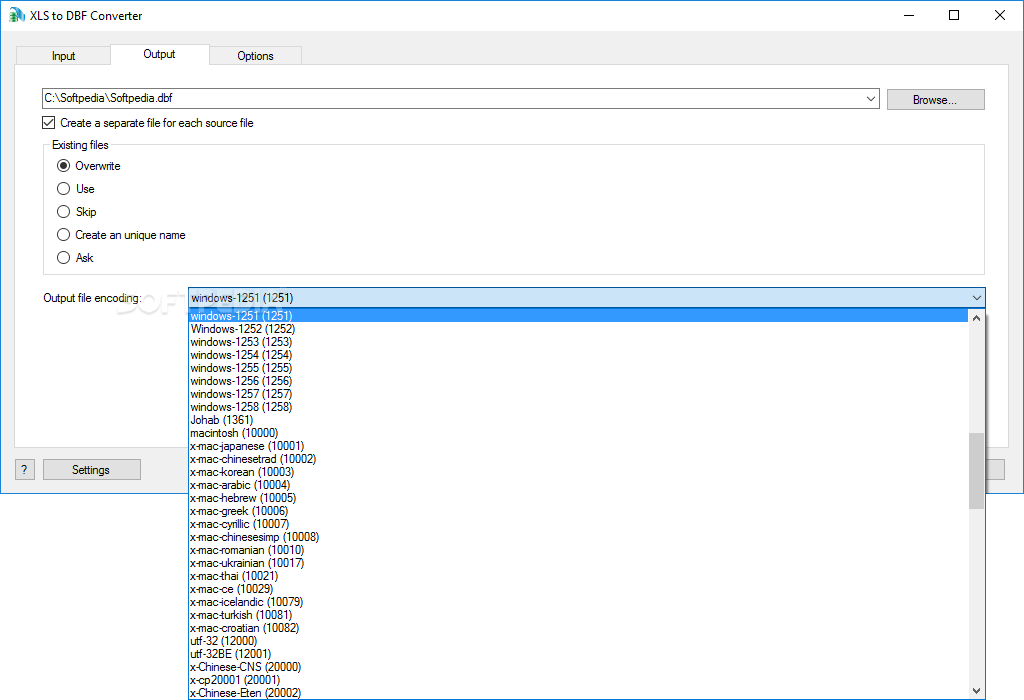This screenshot has height=700, width=1024.
Task: Close the XLS to DBF Converter window
Action: point(999,15)
